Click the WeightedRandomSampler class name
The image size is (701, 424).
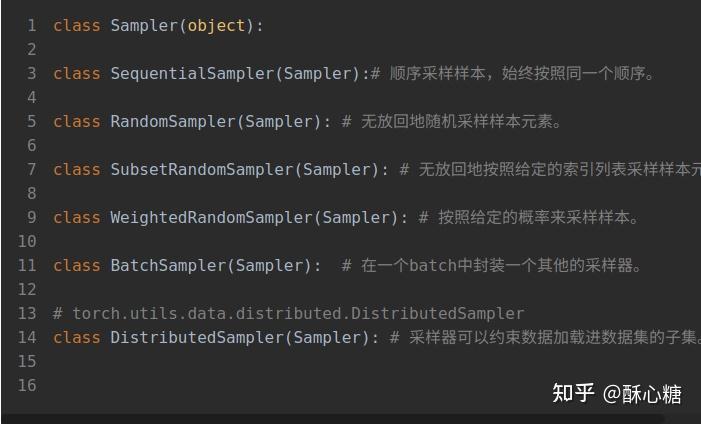pos(211,217)
